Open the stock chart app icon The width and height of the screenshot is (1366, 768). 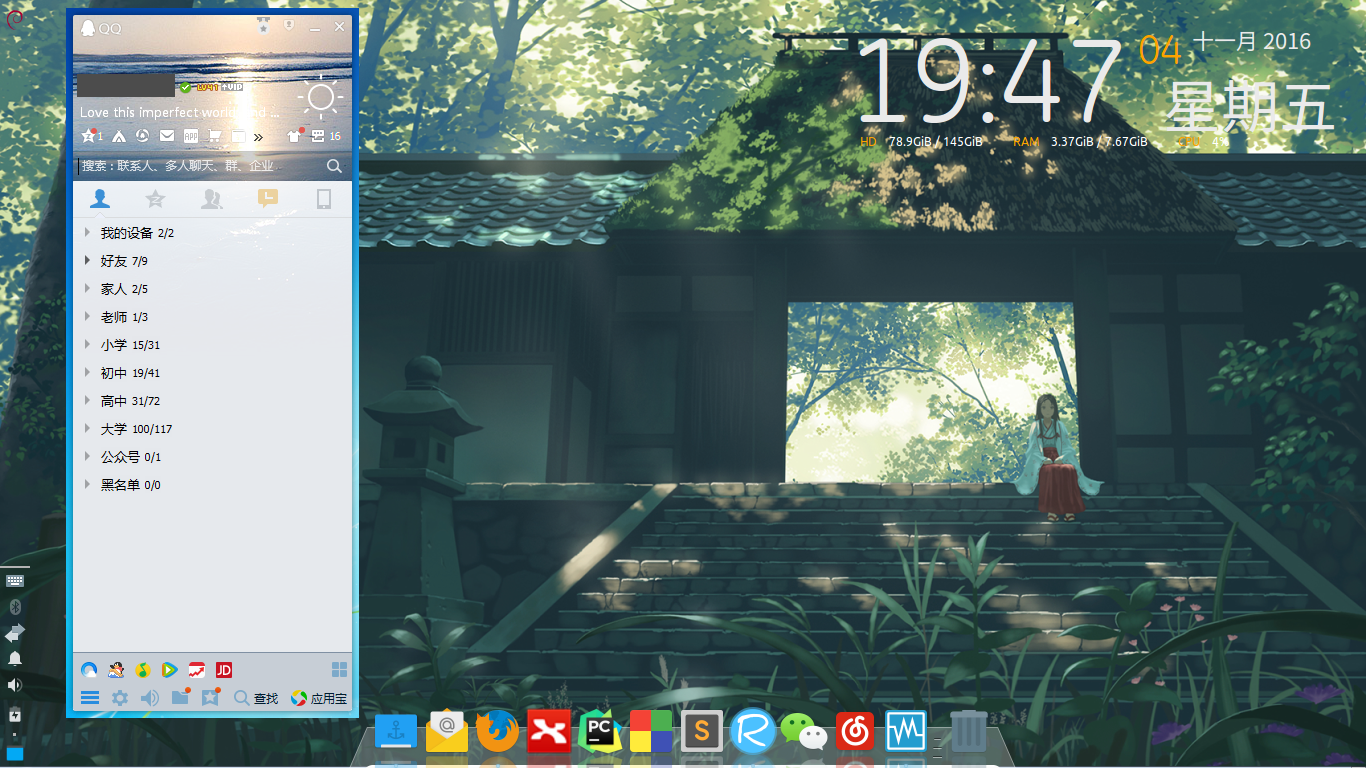(197, 670)
